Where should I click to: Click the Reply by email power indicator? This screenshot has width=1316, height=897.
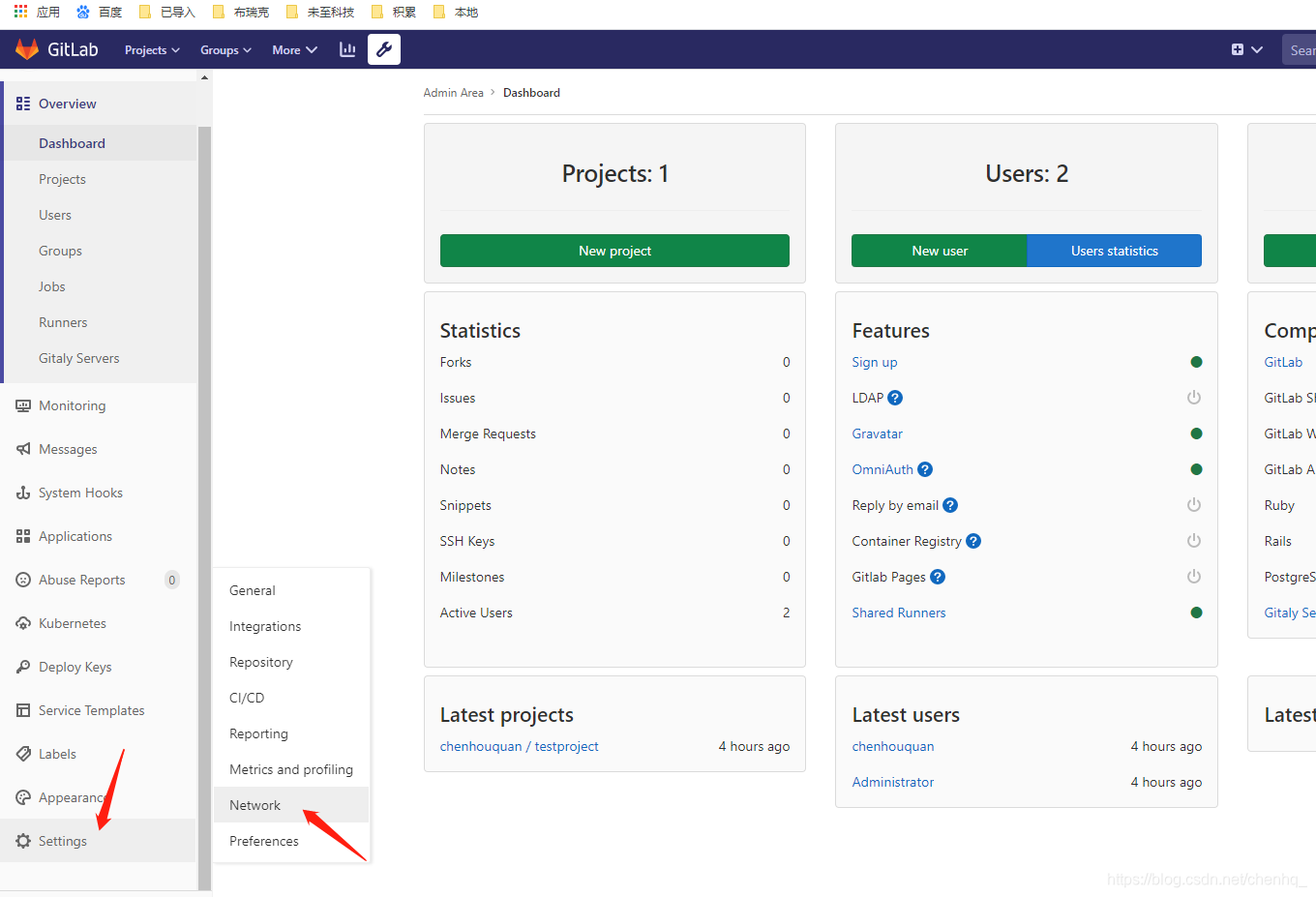click(x=1194, y=505)
